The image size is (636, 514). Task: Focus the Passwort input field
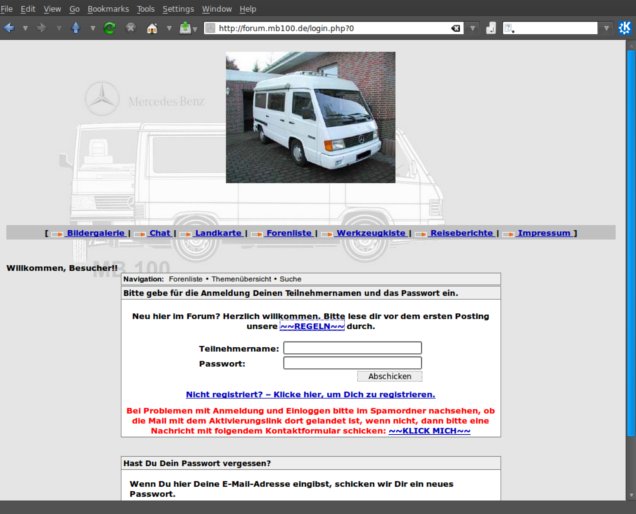(x=352, y=363)
